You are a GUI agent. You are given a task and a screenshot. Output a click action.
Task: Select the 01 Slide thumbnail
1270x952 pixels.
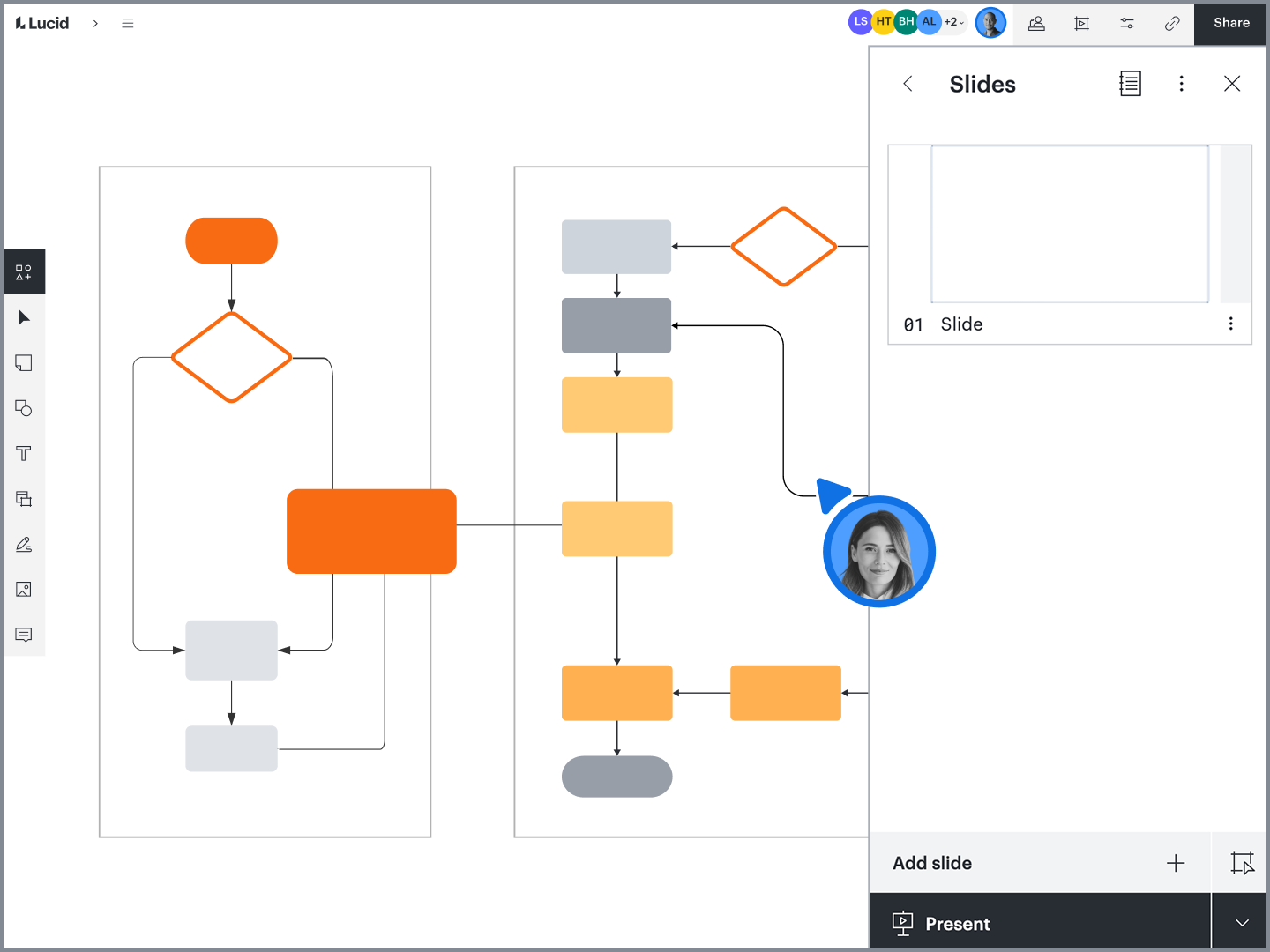1070,224
